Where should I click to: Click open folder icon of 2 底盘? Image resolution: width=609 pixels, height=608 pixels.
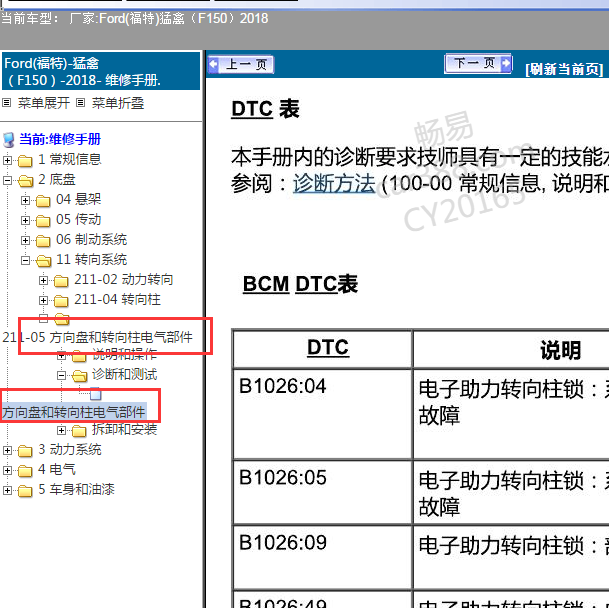click(x=25, y=181)
